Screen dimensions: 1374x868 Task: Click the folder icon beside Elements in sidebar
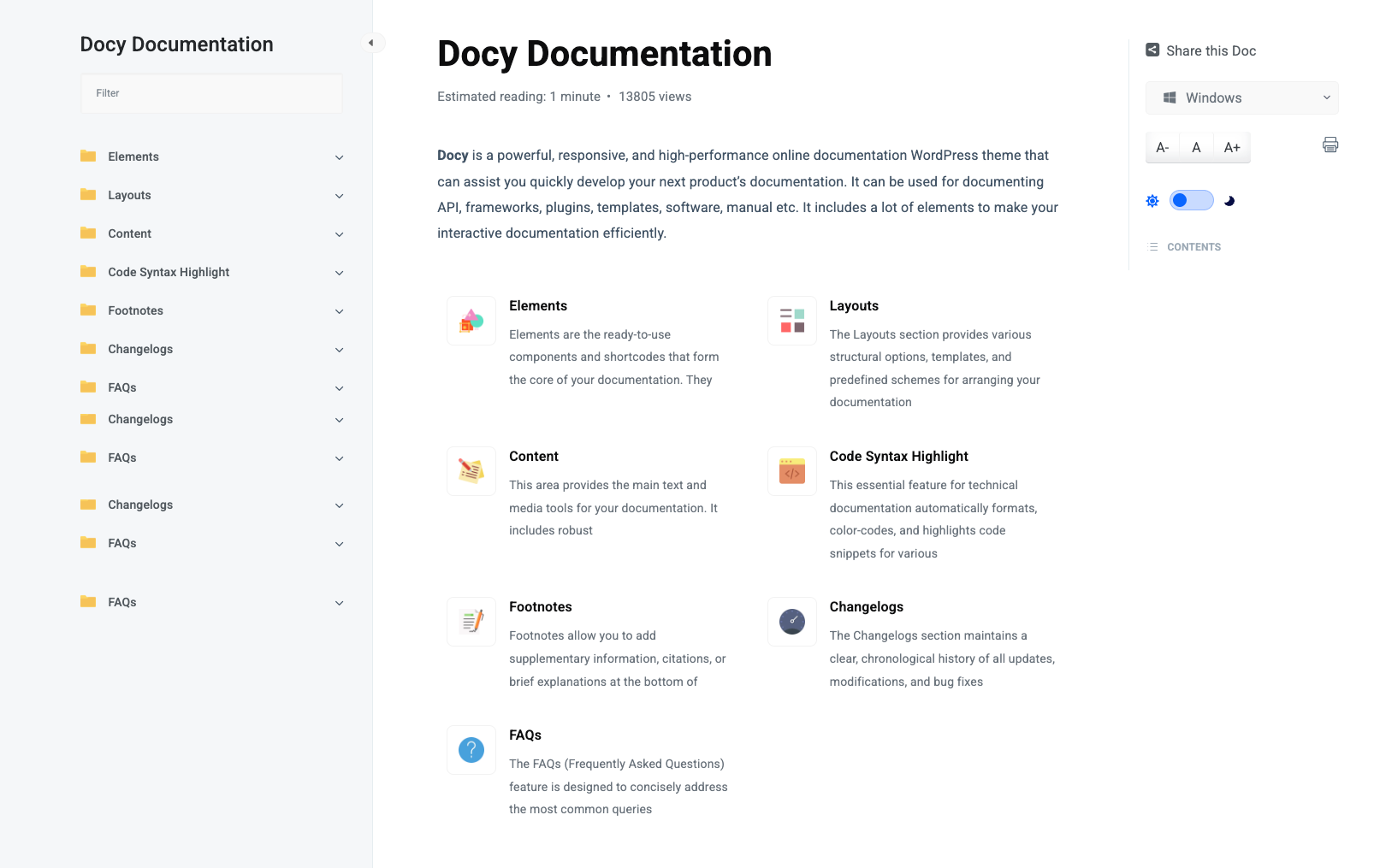(88, 156)
